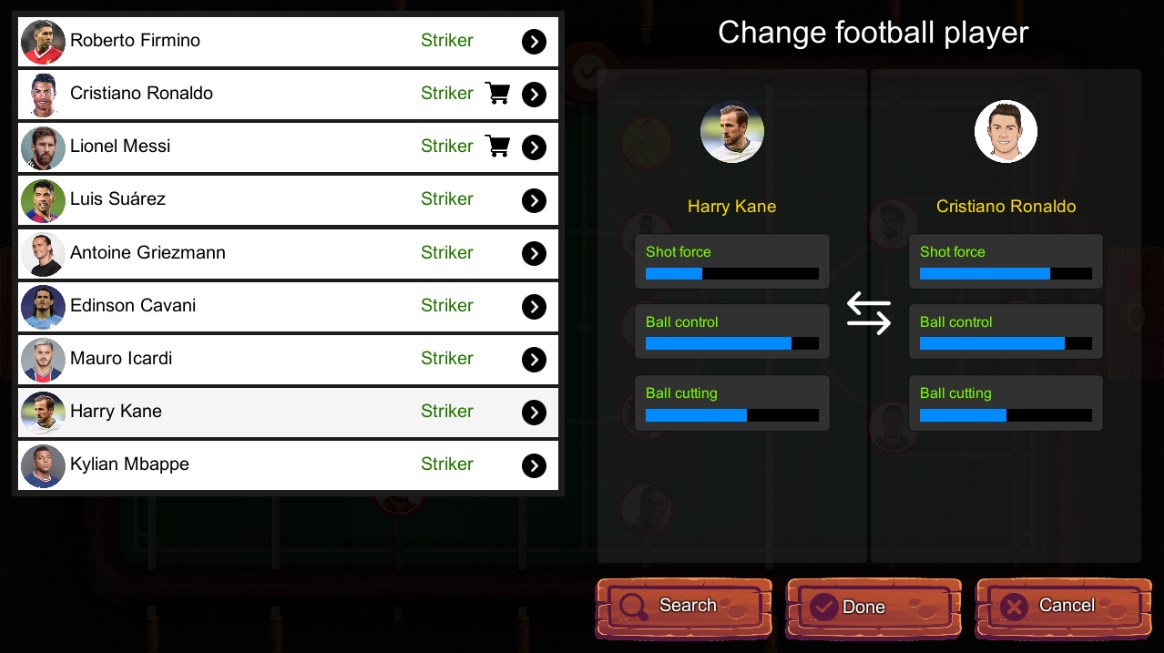This screenshot has height=653, width=1164.
Task: Click Roberto Firmino's arrow icon
Action: (534, 42)
